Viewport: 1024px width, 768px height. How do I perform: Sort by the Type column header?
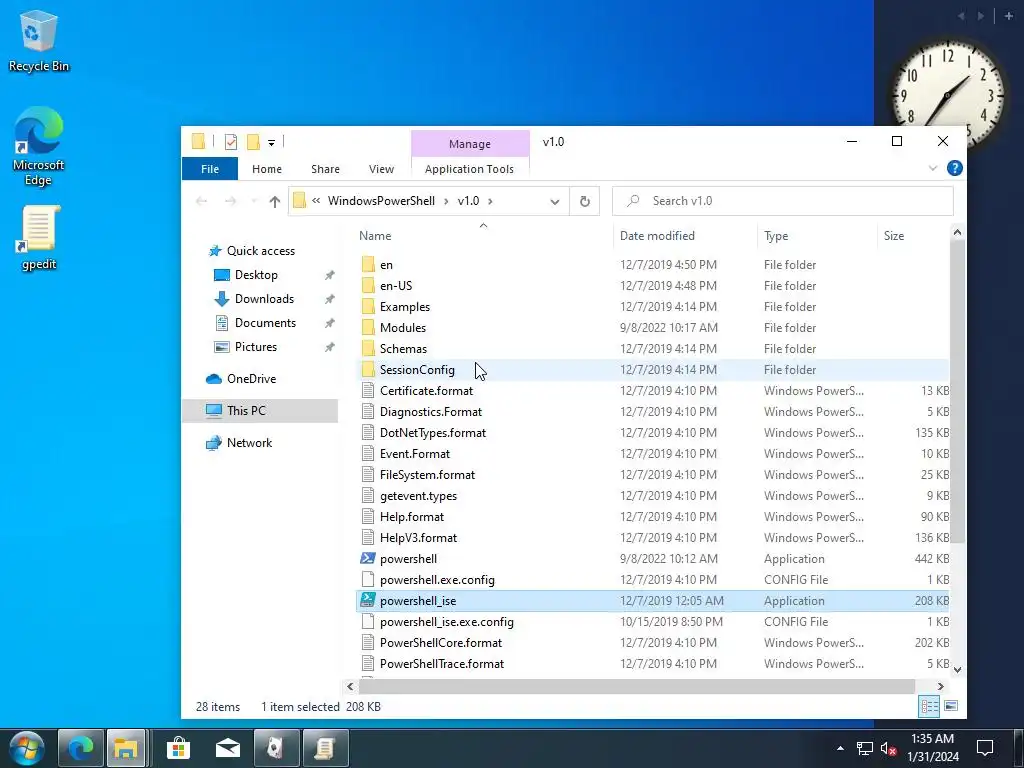[x=816, y=236]
